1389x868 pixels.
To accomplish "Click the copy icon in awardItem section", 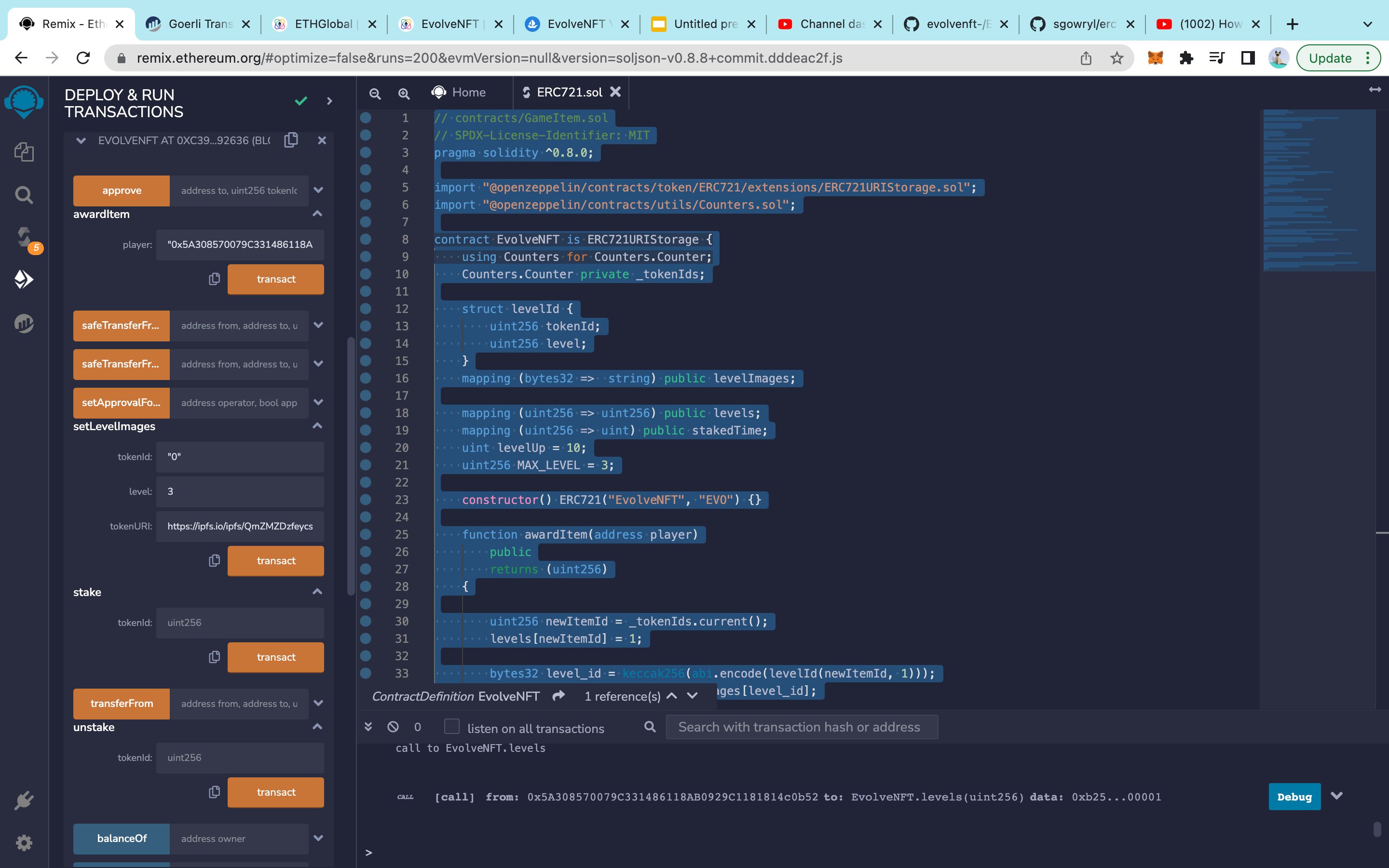I will coord(213,279).
